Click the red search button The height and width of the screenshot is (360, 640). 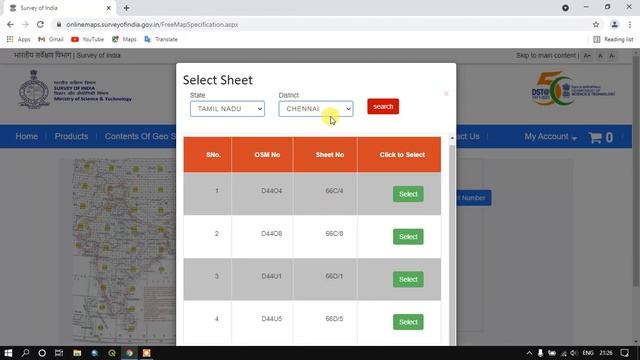coord(383,107)
